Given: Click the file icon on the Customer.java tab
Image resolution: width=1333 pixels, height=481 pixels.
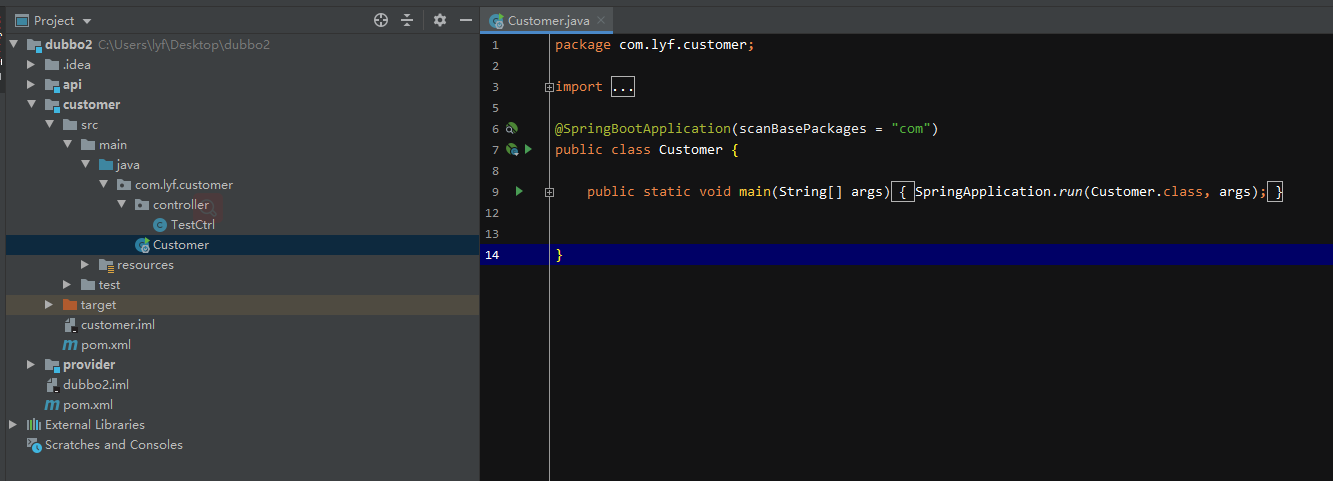Looking at the screenshot, I should [x=496, y=21].
